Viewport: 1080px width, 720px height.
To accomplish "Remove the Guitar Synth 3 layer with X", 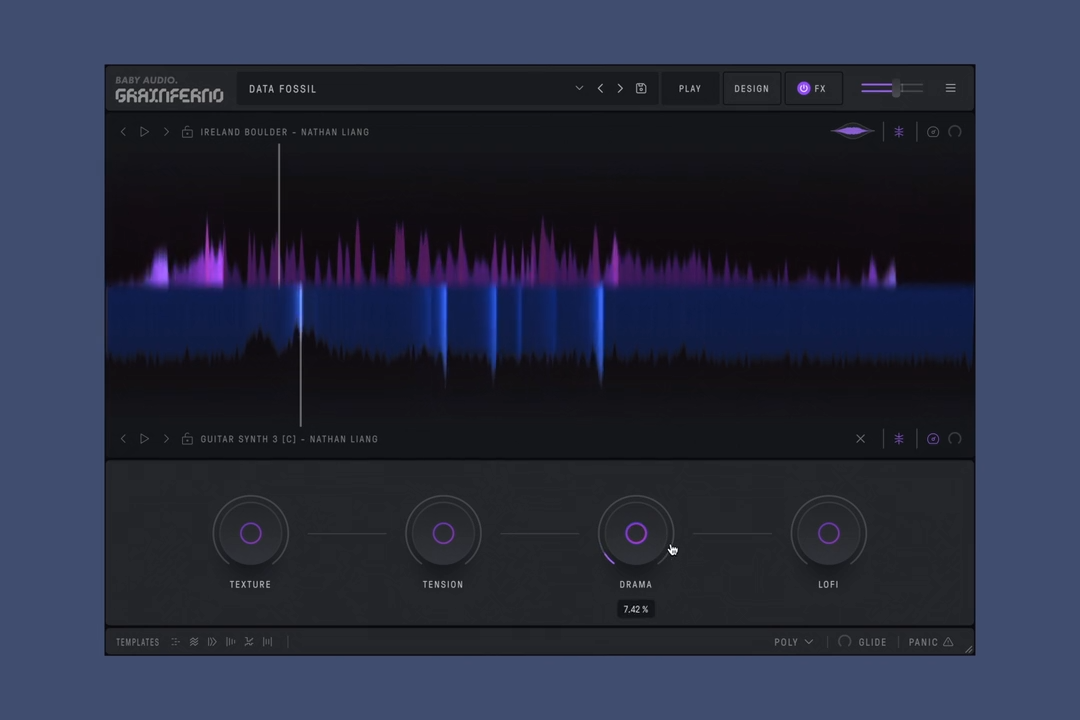I will click(860, 439).
